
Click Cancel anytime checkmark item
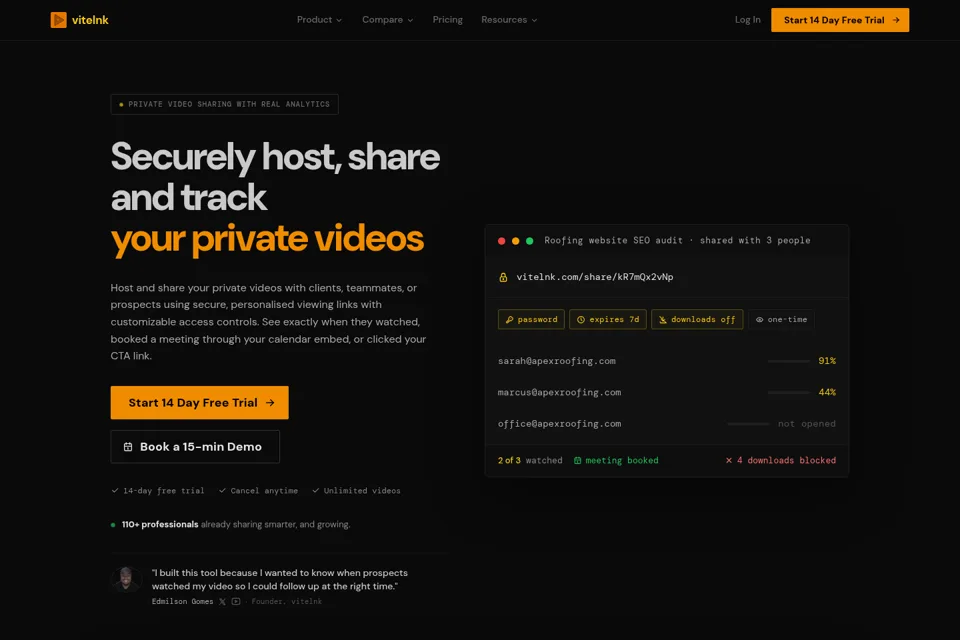pyautogui.click(x=258, y=491)
